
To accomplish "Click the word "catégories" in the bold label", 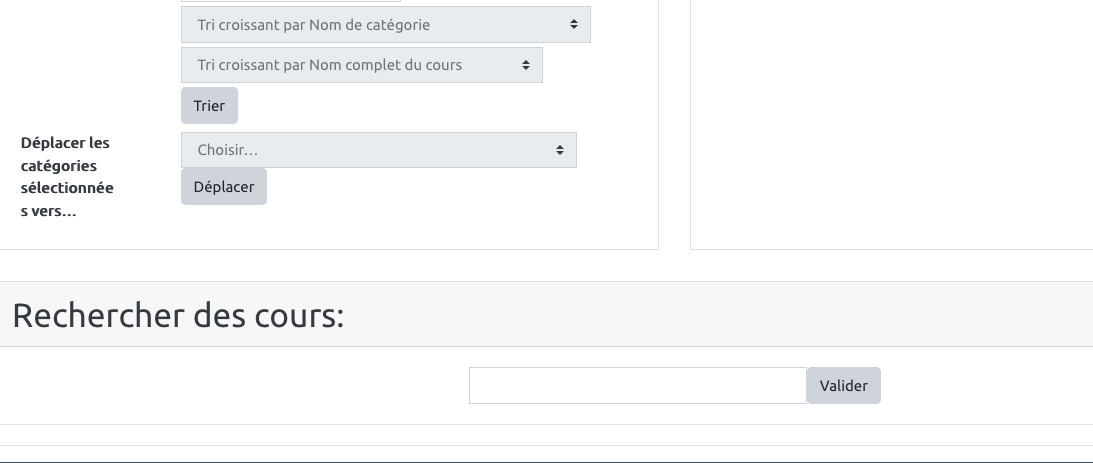I will coord(59,166).
